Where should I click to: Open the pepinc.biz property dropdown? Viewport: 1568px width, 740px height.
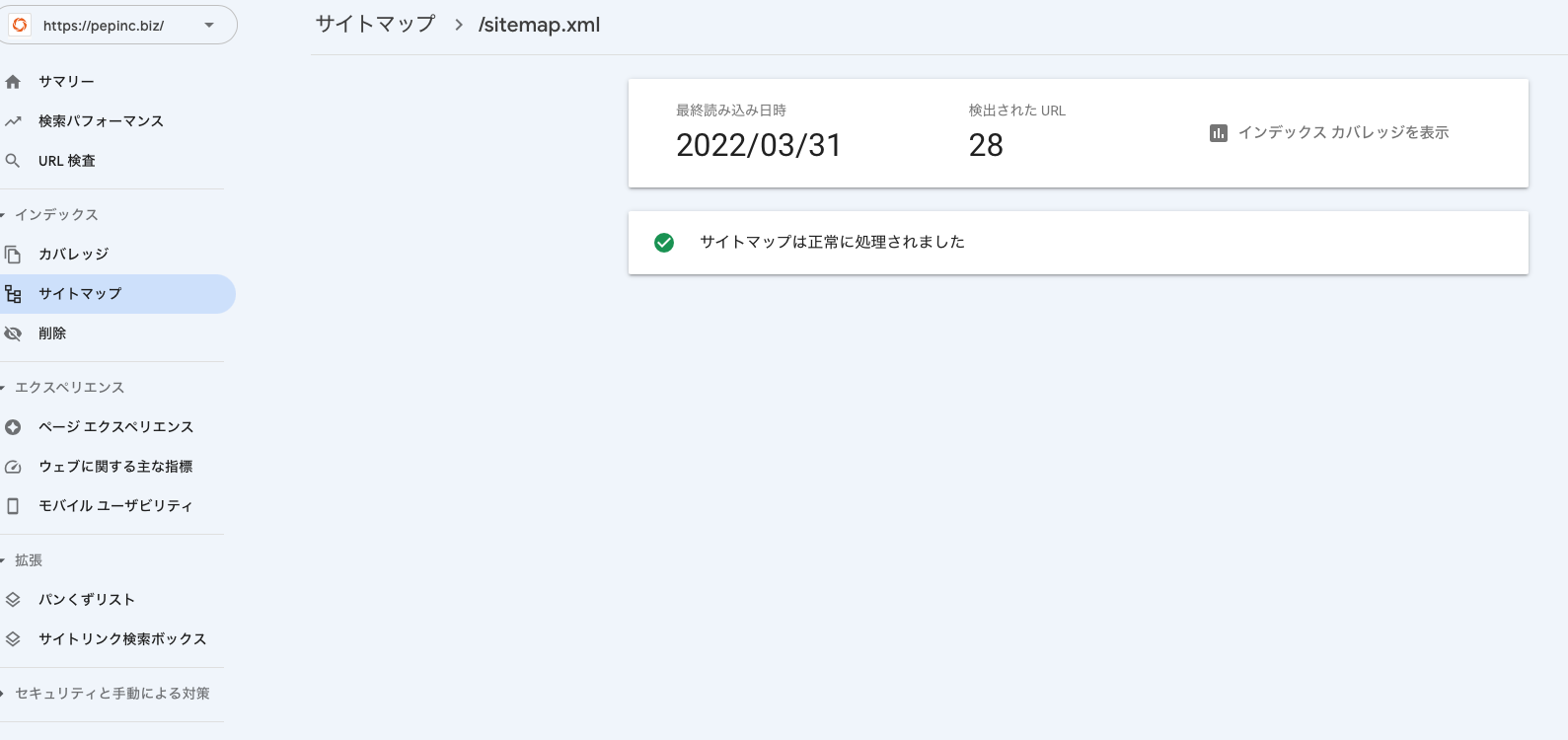119,26
